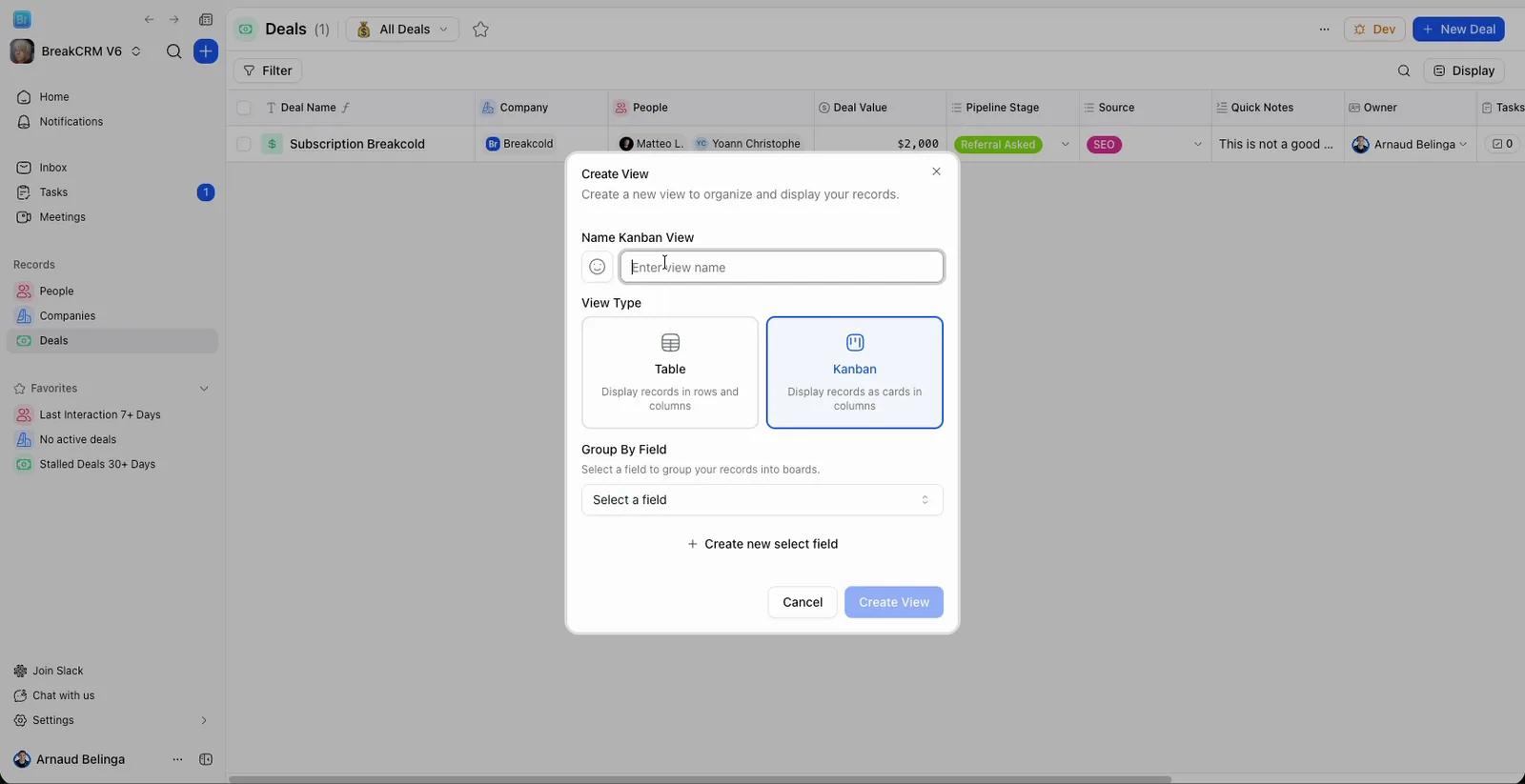This screenshot has height=784, width=1525.
Task: Click the search icon in left sidebar
Action: click(173, 51)
